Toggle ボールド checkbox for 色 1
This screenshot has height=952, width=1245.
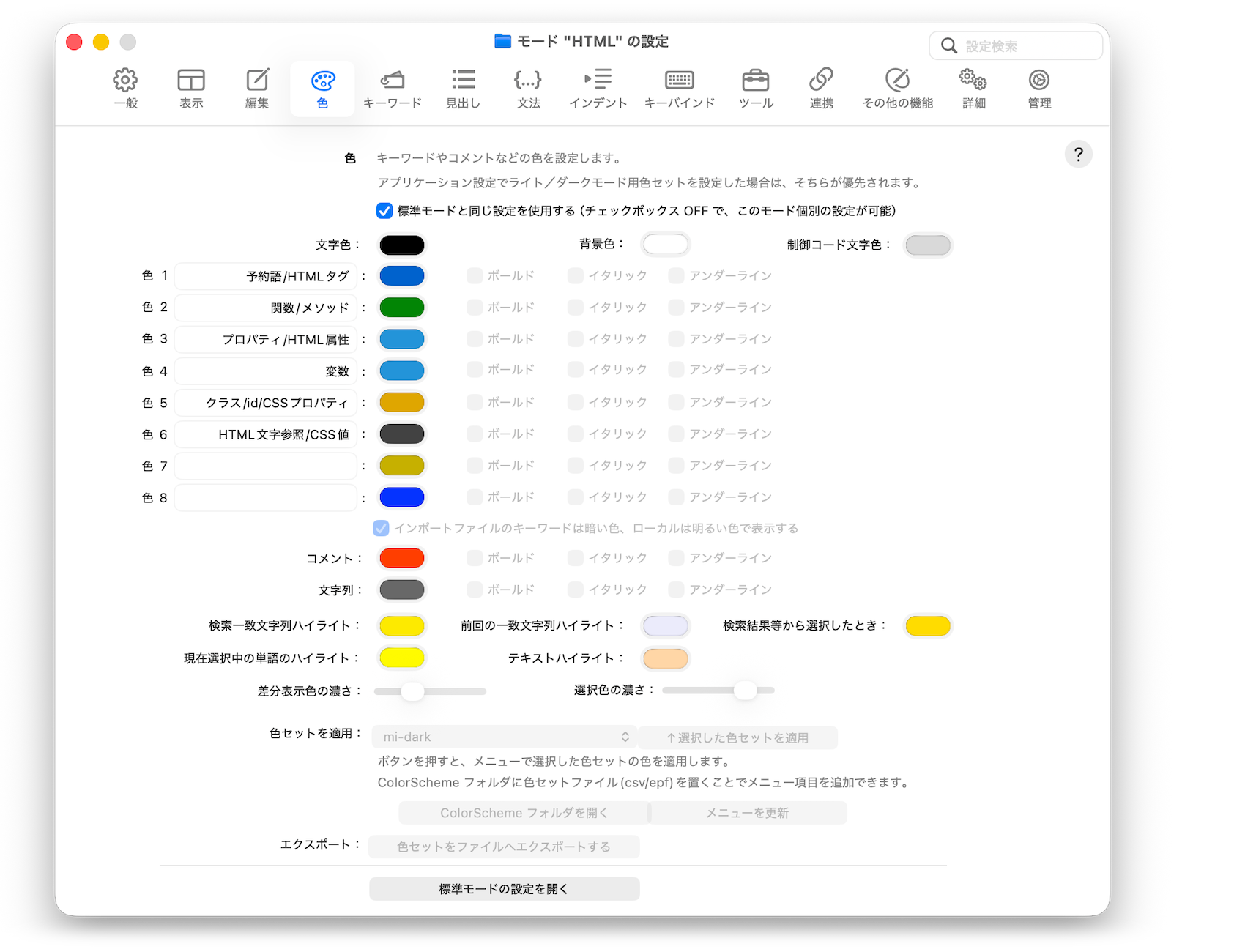coord(475,276)
